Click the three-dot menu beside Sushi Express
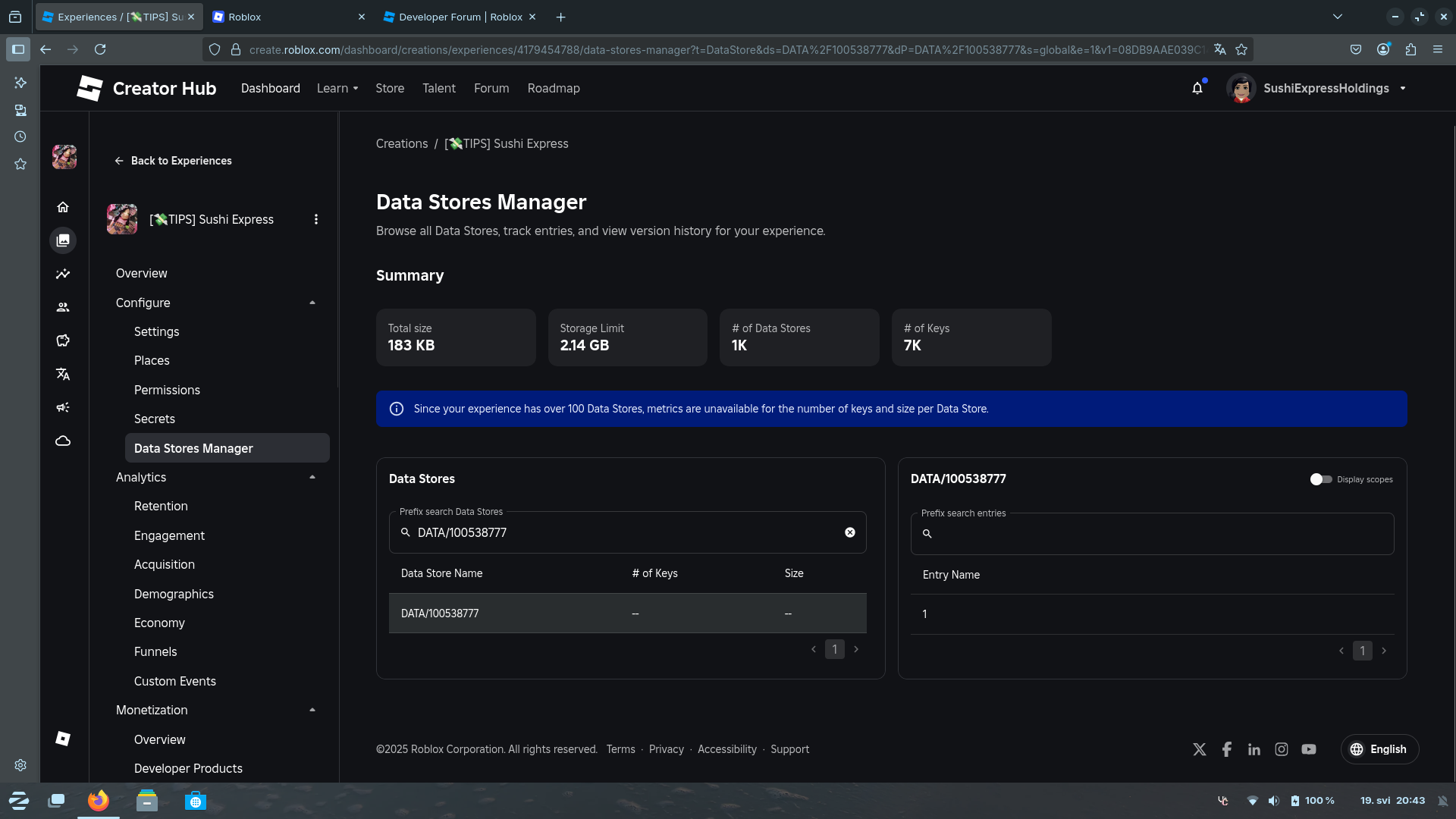 click(x=316, y=219)
